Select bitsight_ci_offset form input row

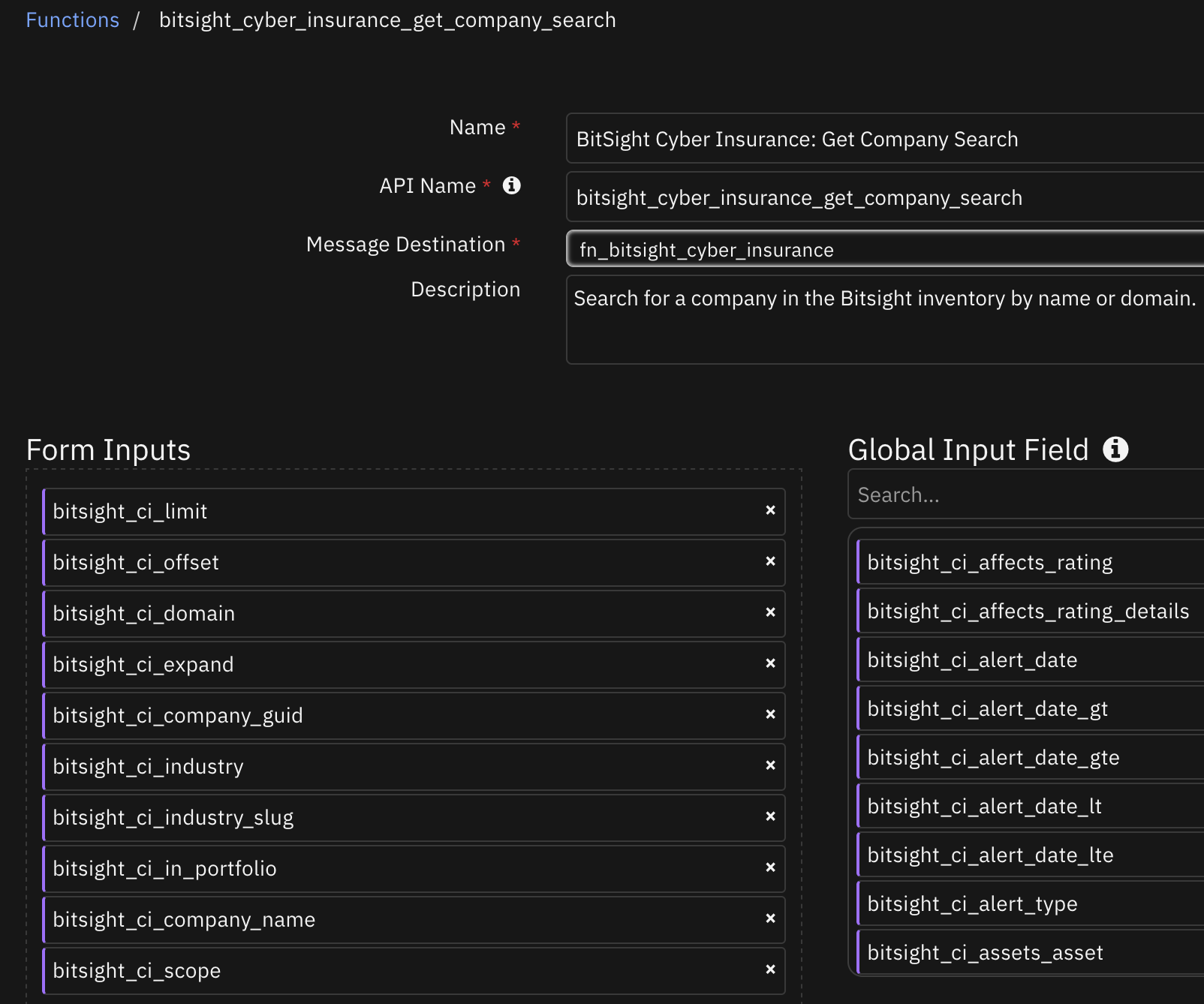[414, 563]
